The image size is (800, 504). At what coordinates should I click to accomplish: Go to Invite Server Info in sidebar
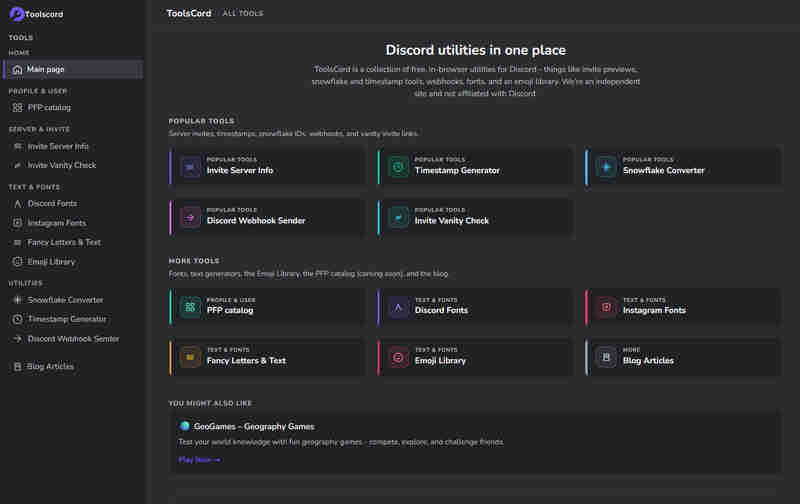coord(73,146)
